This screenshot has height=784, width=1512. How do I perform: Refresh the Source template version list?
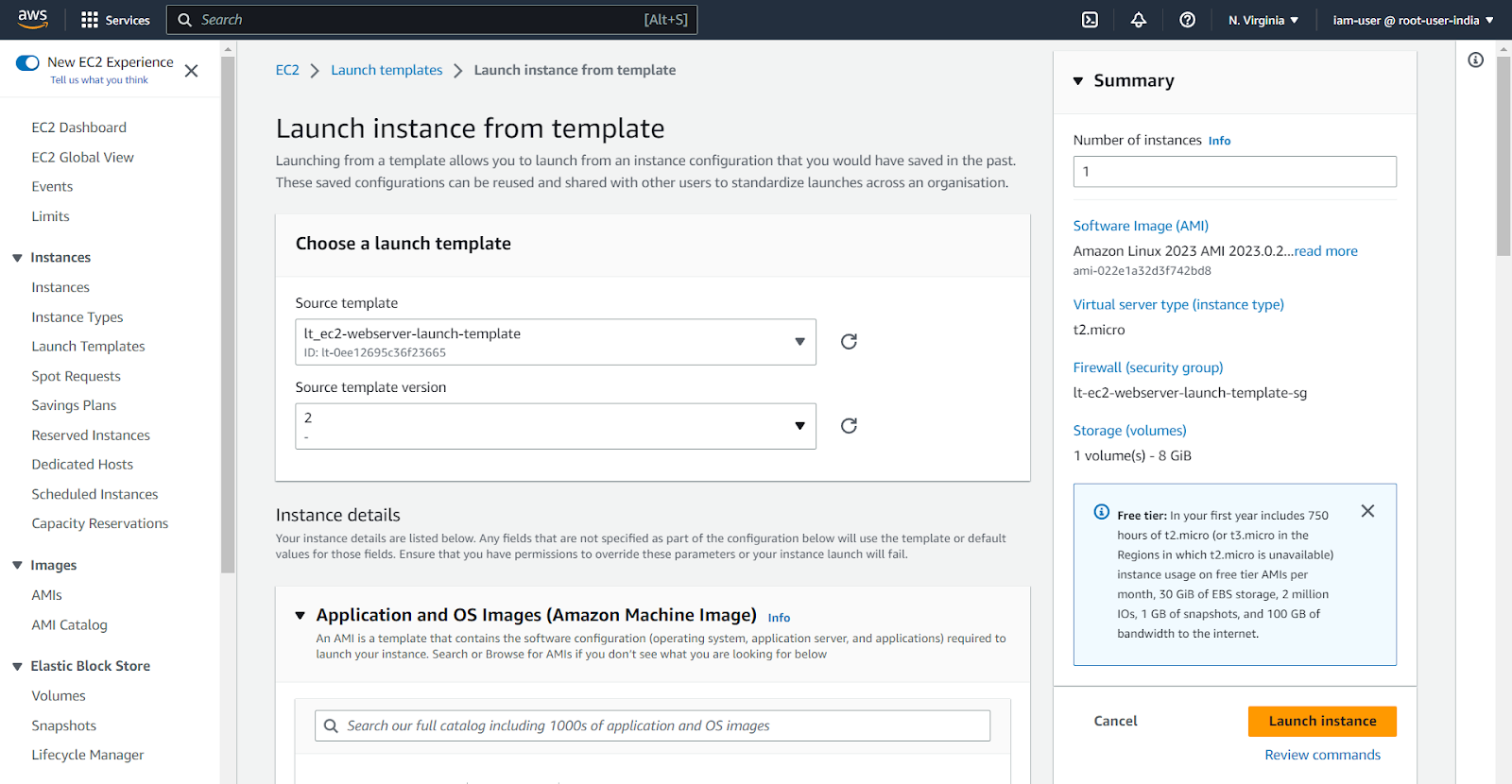[x=849, y=426]
